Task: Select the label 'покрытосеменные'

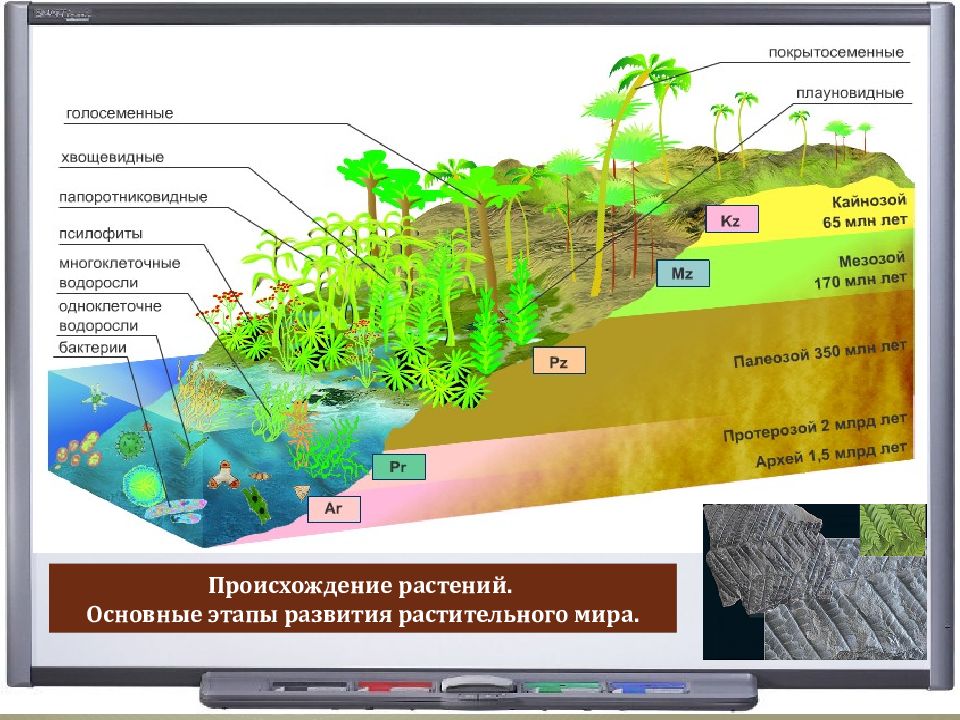Action: pyautogui.click(x=836, y=53)
